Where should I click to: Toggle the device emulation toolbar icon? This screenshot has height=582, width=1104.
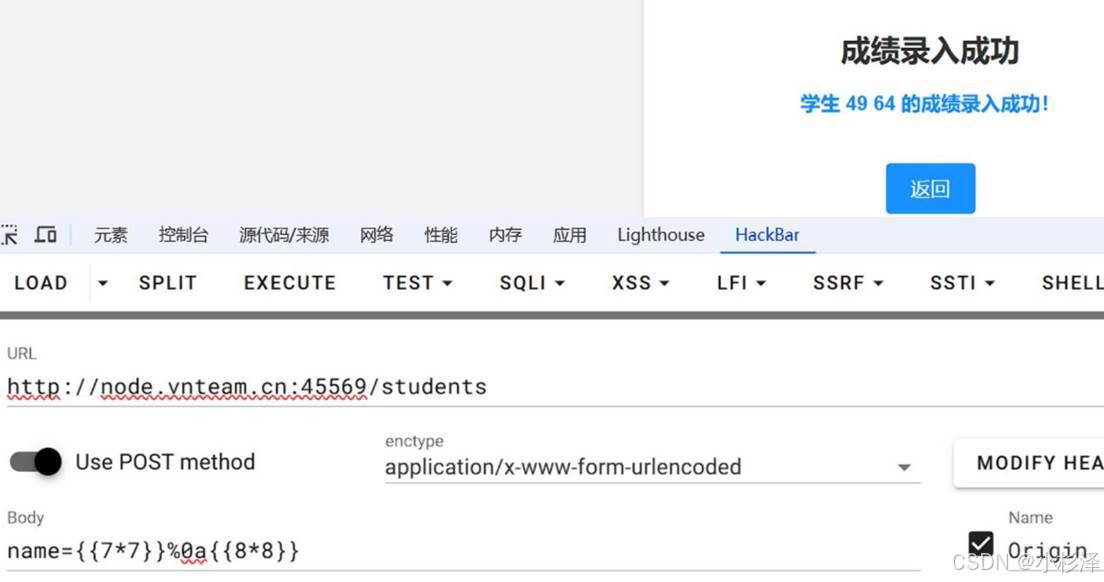click(x=45, y=234)
